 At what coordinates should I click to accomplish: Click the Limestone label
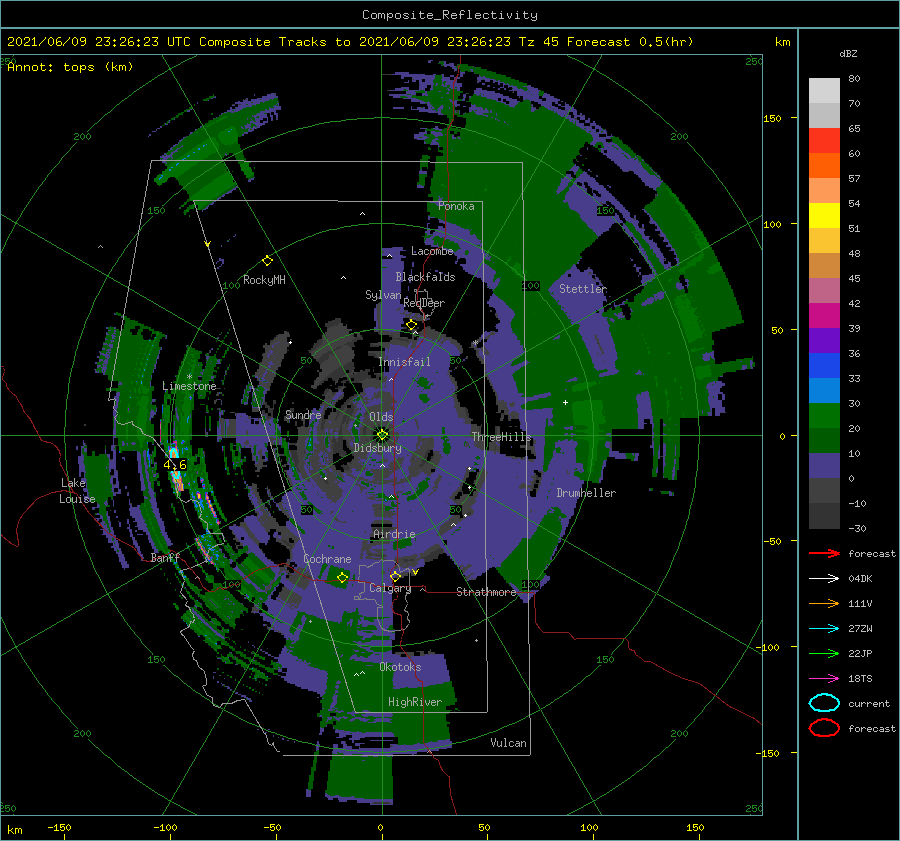pos(189,386)
